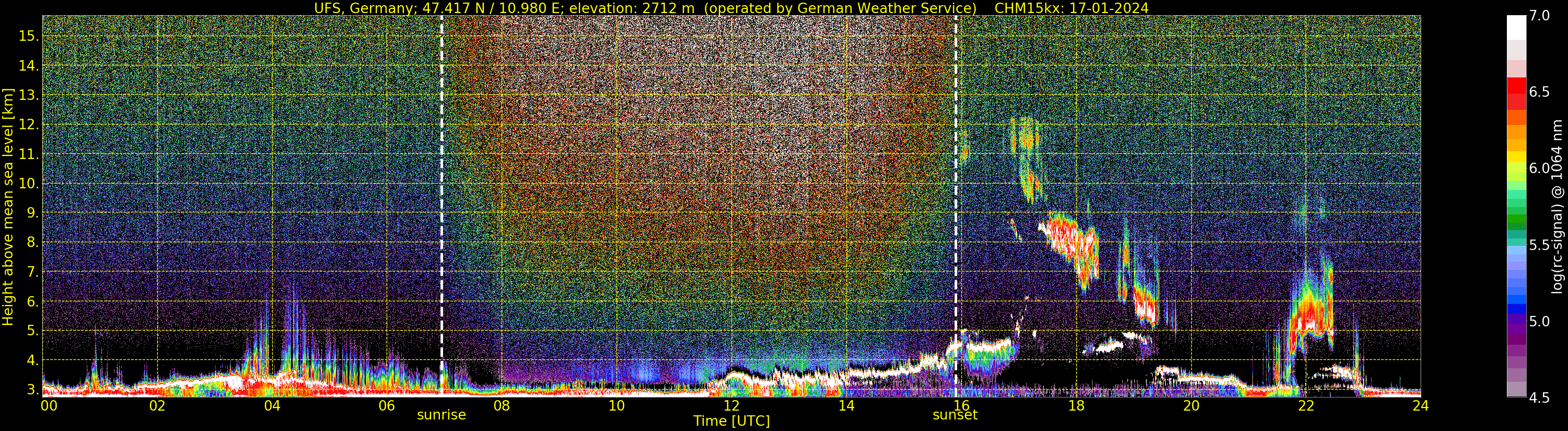Click the colorbar value '4.5'
The image size is (1568, 431).
tap(1539, 398)
